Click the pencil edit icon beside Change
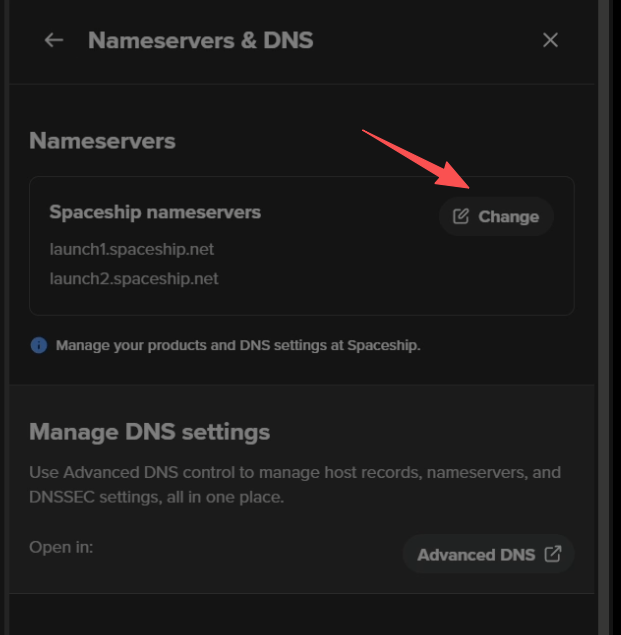 coord(461,216)
